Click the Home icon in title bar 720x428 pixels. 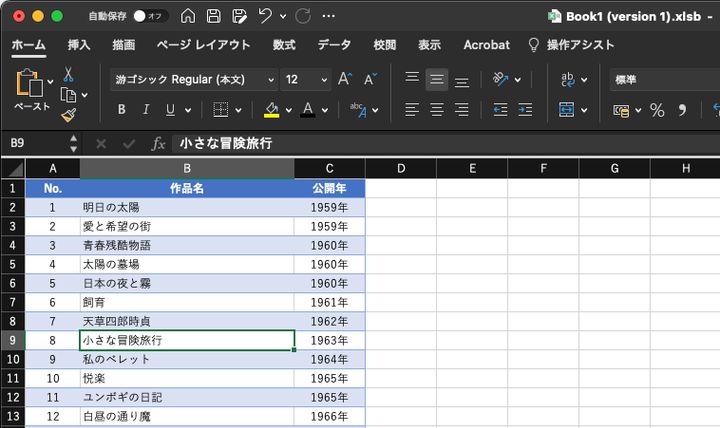pos(188,16)
